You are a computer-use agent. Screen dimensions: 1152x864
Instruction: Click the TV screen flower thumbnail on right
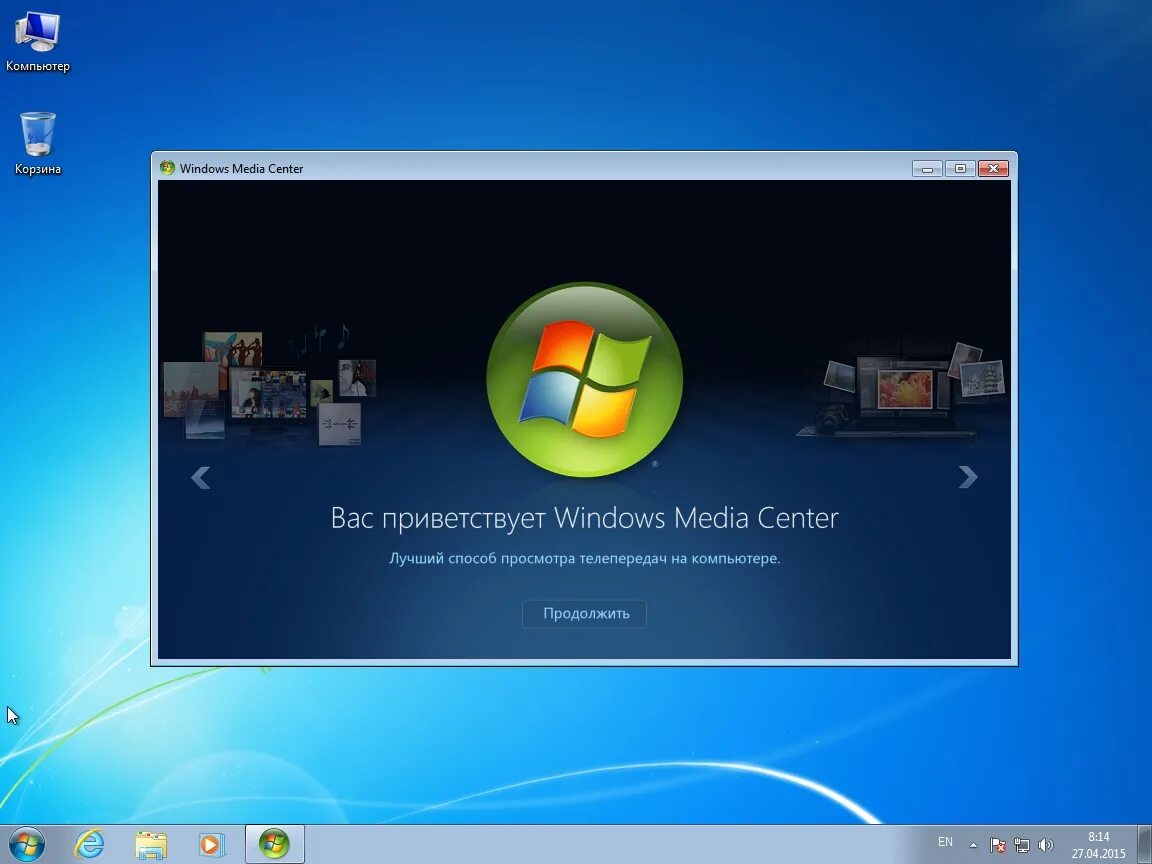904,389
